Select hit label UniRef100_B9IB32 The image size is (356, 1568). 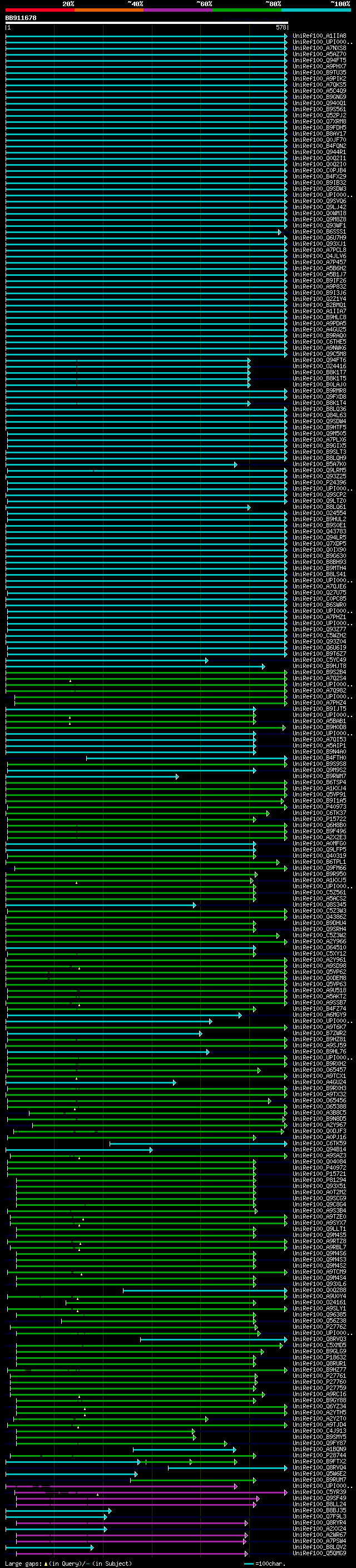coord(319,182)
